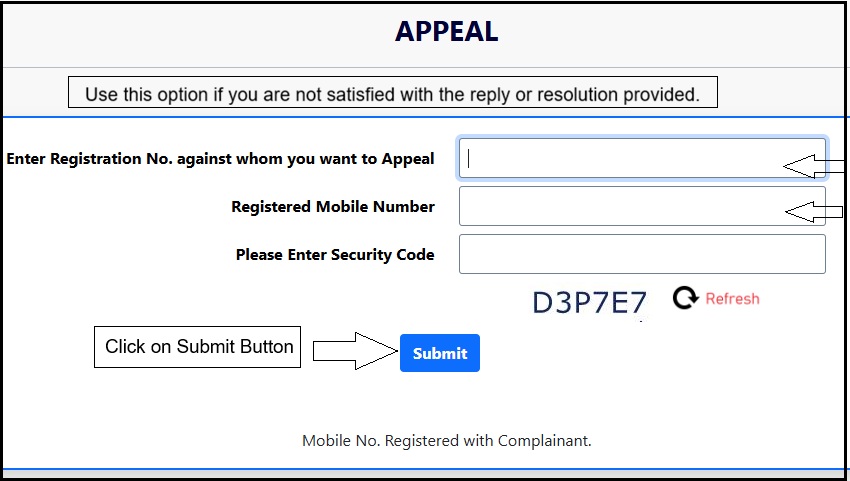Select the Security Code text field
The image size is (850, 481).
[642, 254]
